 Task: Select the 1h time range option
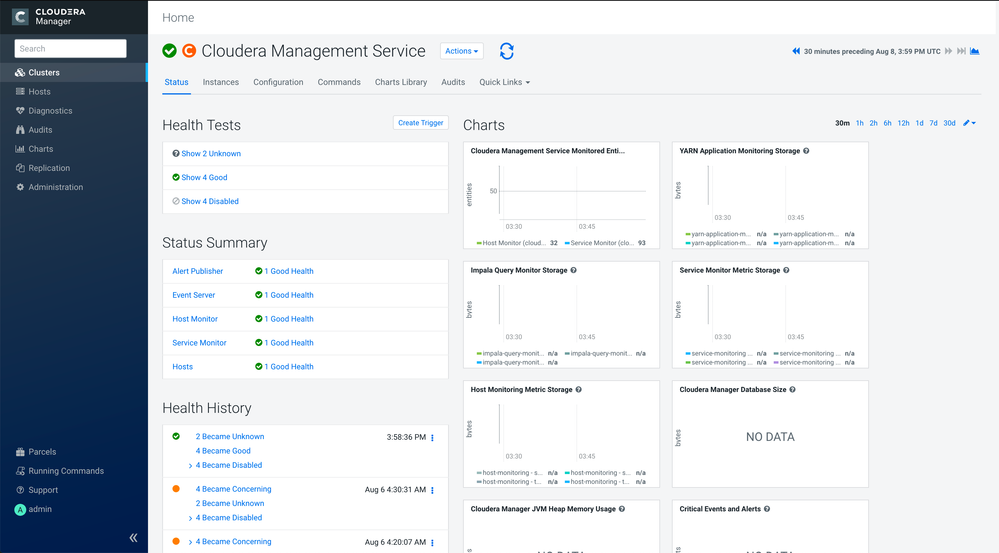coord(859,123)
